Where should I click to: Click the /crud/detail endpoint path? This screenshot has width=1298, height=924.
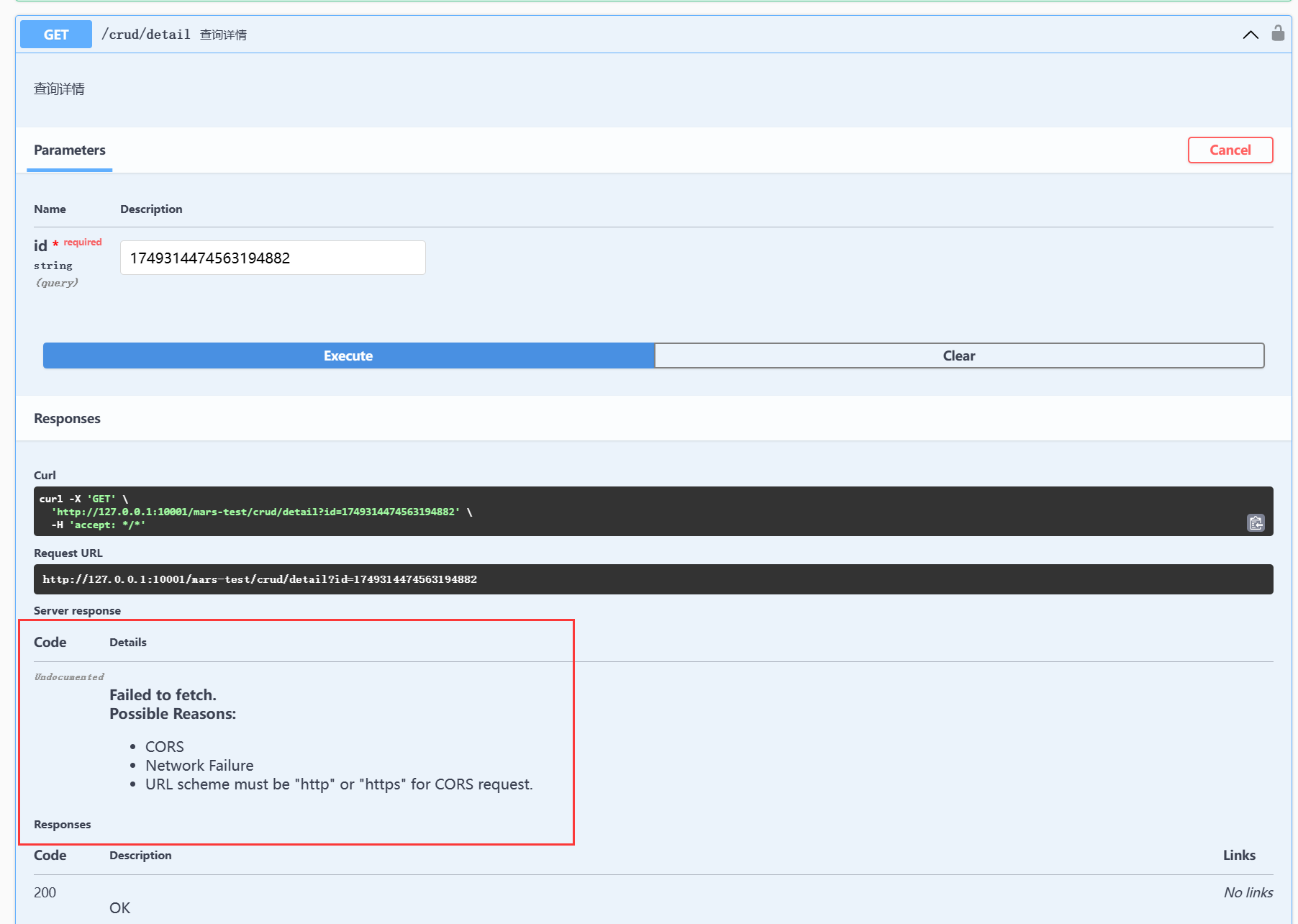coord(146,35)
